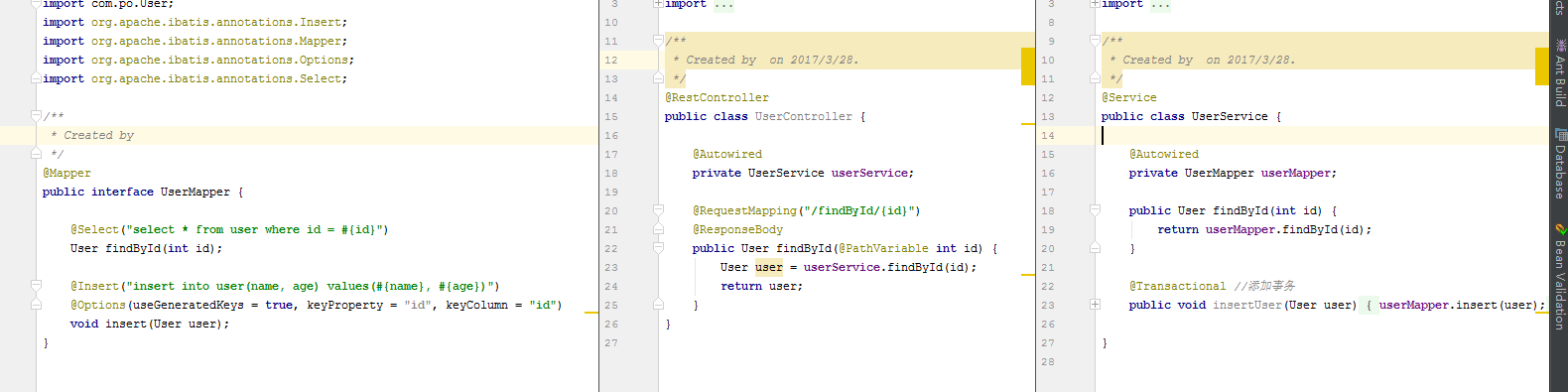Image resolution: width=1568 pixels, height=392 pixels.
Task: Click the insertUser method name
Action: click(1247, 305)
